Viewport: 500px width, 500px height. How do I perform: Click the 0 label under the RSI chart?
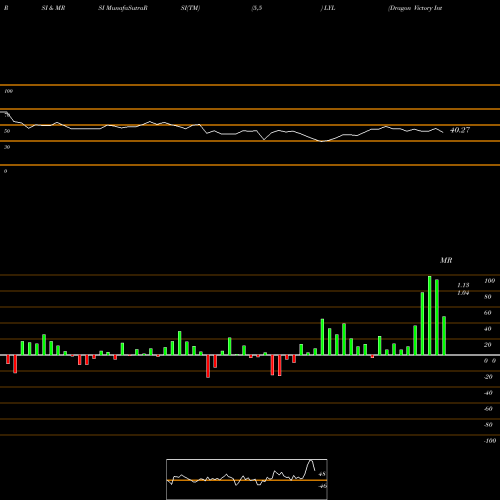tap(5, 171)
